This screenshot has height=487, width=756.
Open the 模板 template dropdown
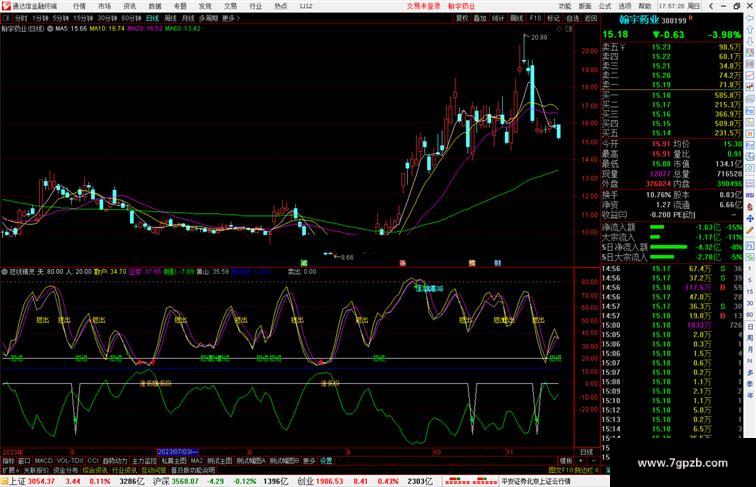[x=565, y=461]
